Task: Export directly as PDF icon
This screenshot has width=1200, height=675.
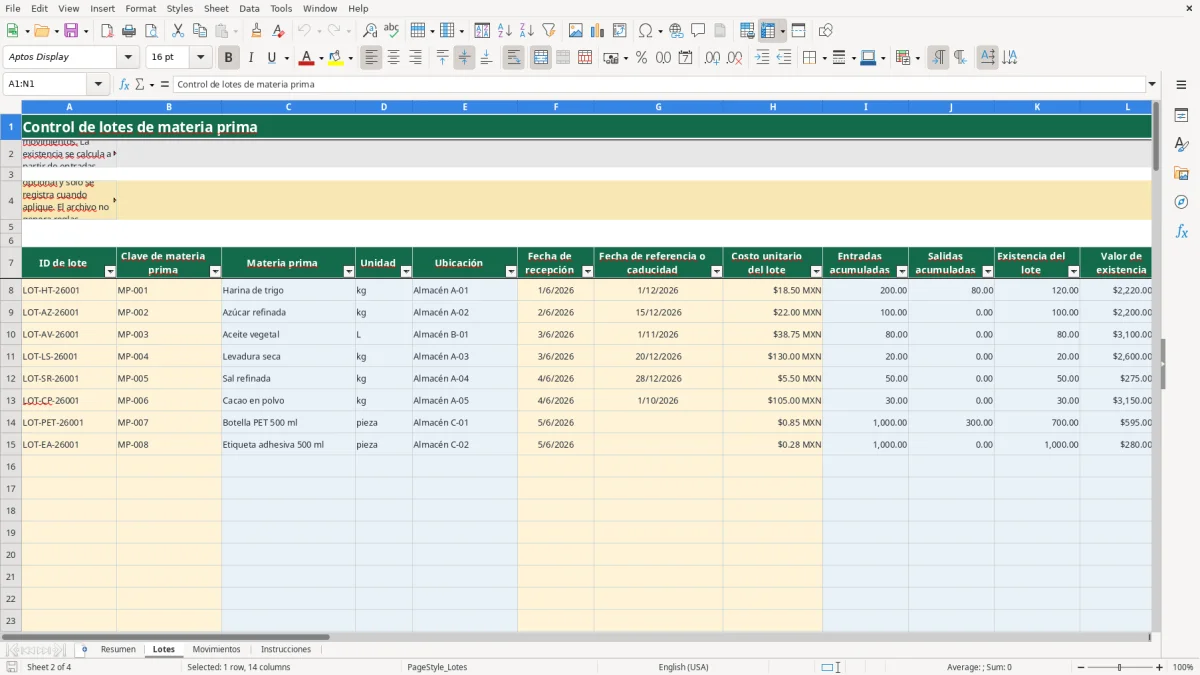Action: (x=107, y=31)
